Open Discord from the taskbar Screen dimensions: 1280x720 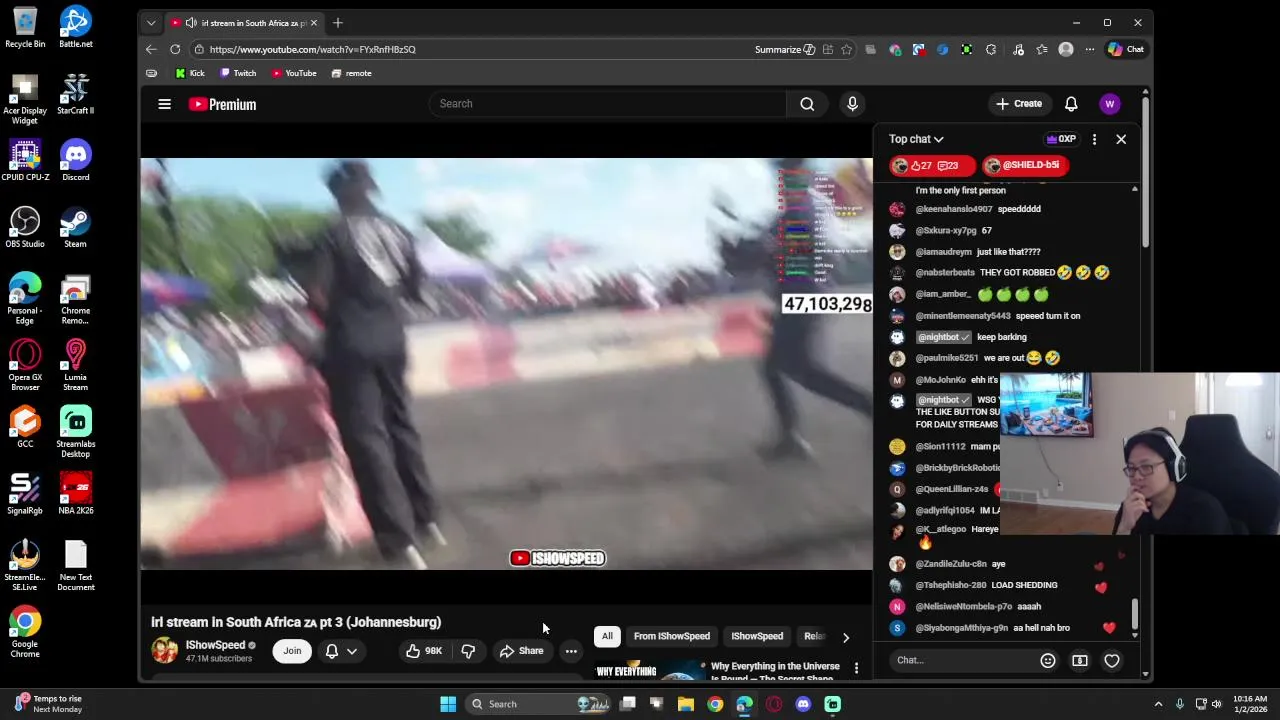(803, 704)
